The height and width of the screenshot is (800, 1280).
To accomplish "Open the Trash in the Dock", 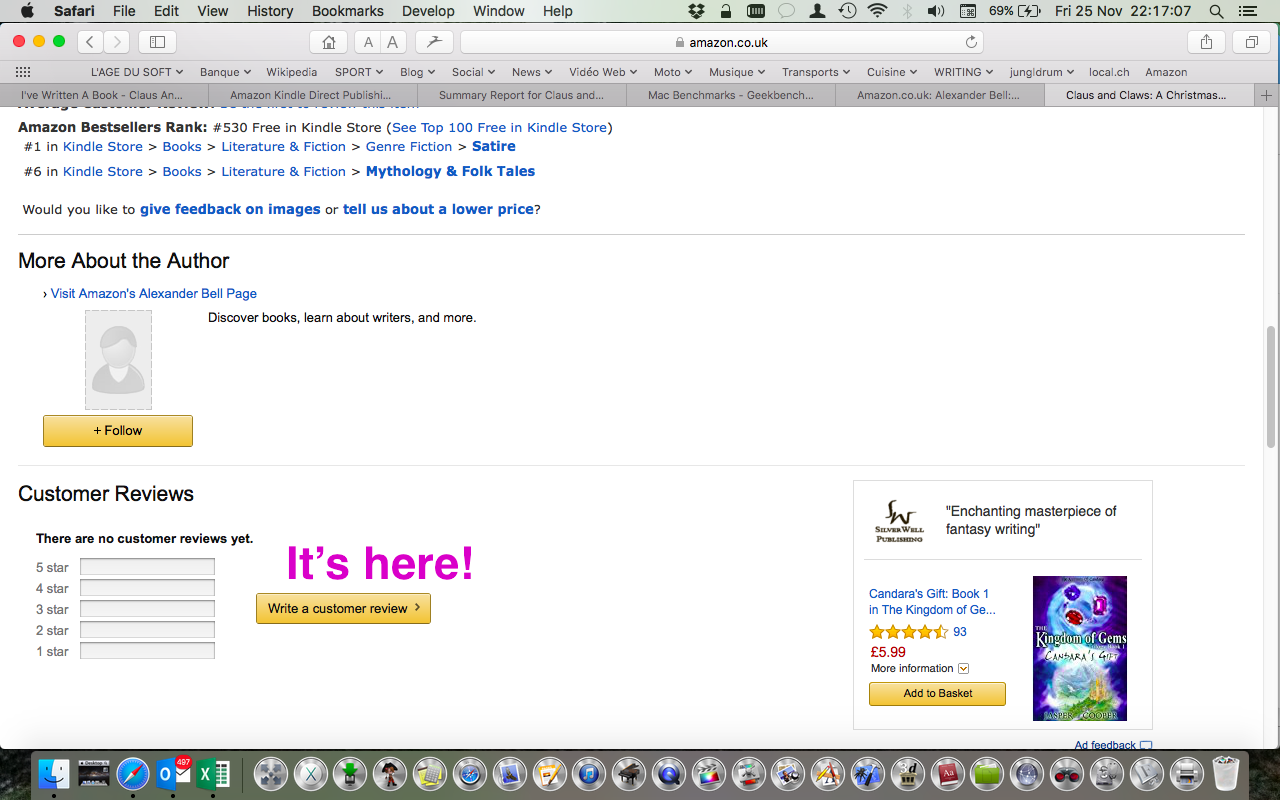I will (x=1225, y=774).
